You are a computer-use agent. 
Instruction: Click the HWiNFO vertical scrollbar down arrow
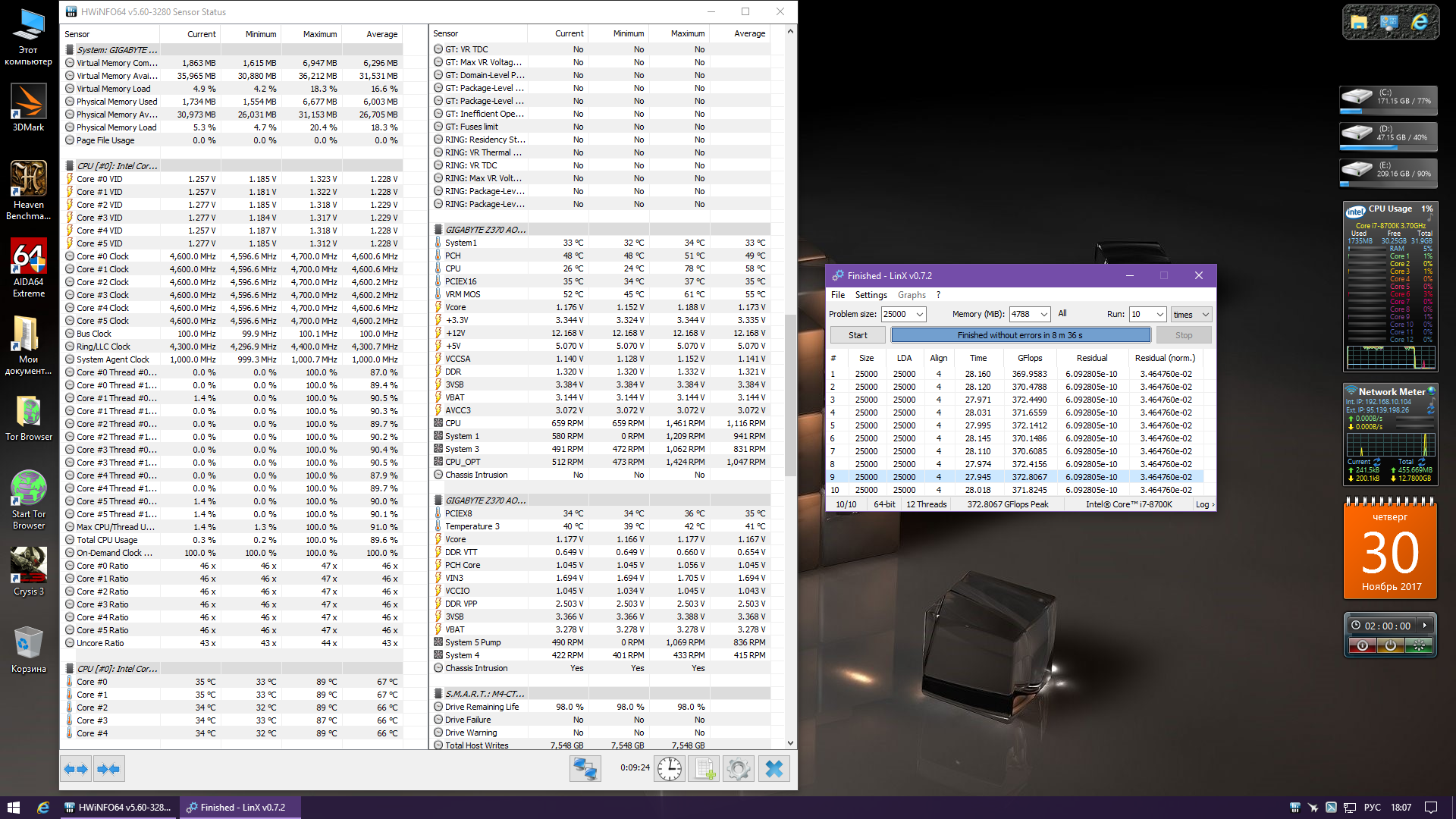point(790,743)
